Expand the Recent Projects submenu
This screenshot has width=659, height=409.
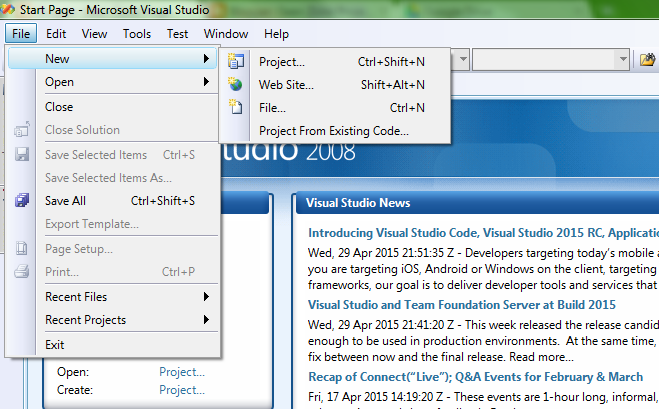112,320
